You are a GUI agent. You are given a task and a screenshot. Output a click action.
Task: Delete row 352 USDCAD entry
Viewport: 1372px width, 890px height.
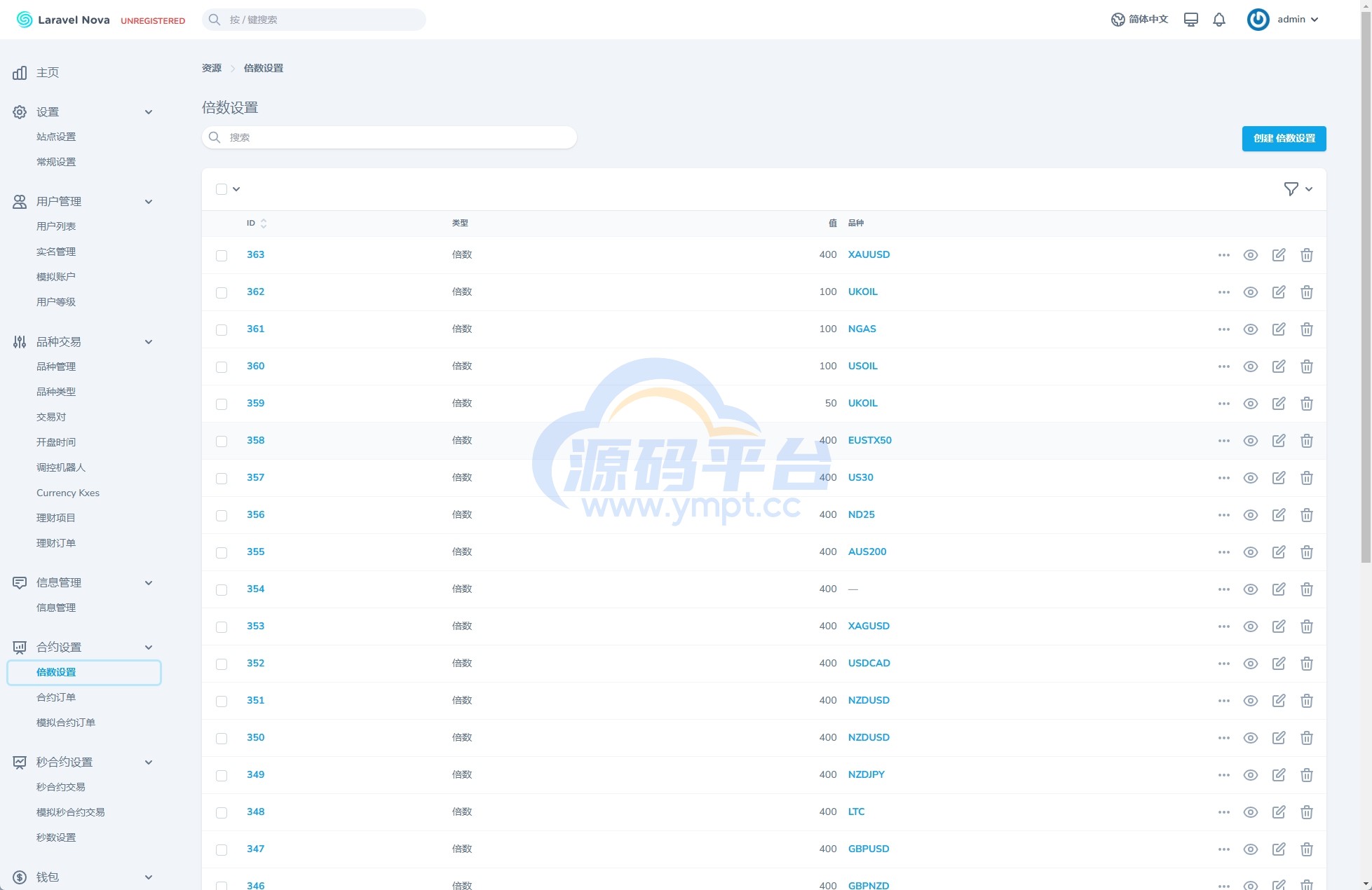1307,664
